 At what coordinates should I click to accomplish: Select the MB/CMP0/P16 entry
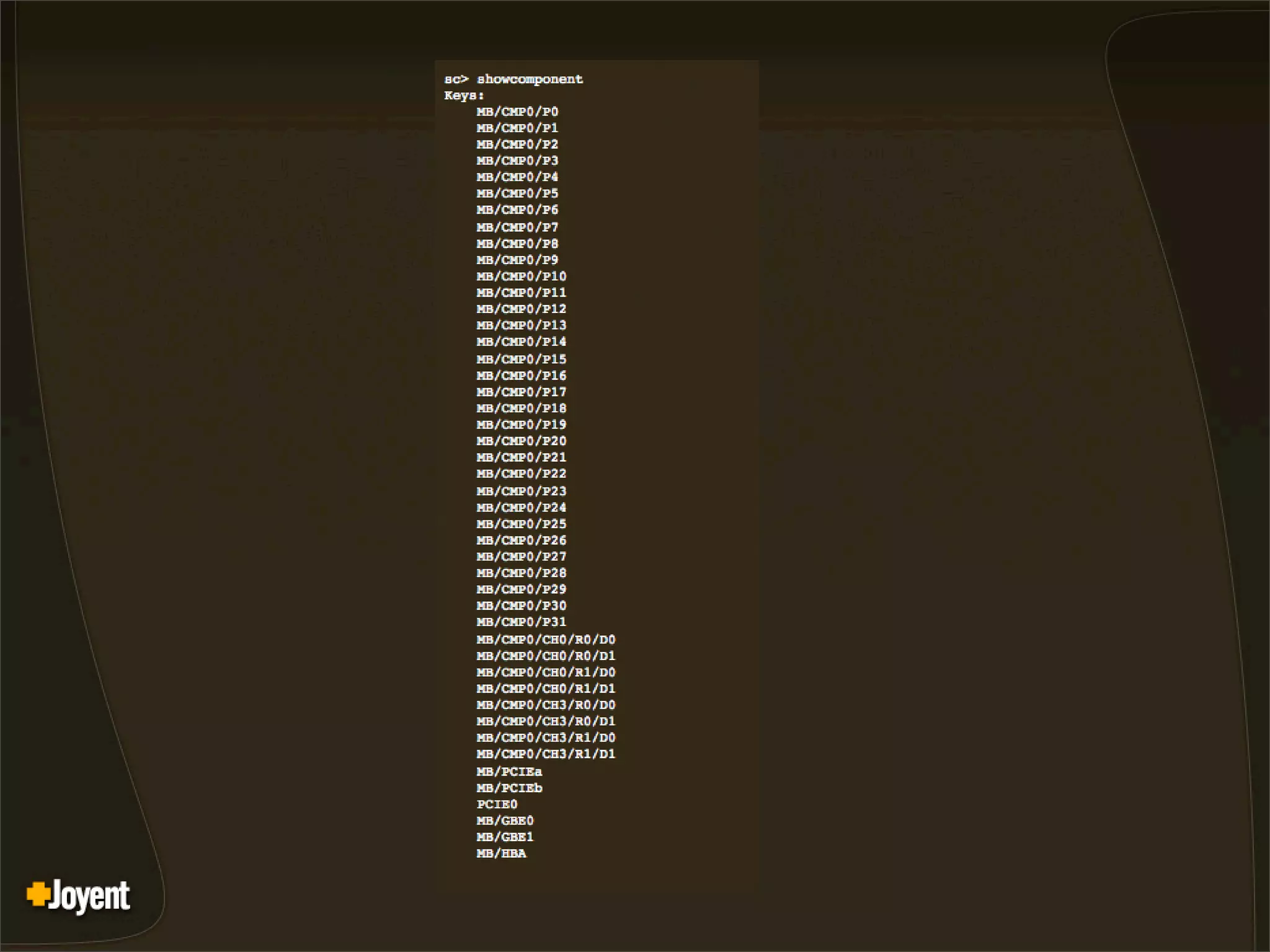click(x=522, y=375)
